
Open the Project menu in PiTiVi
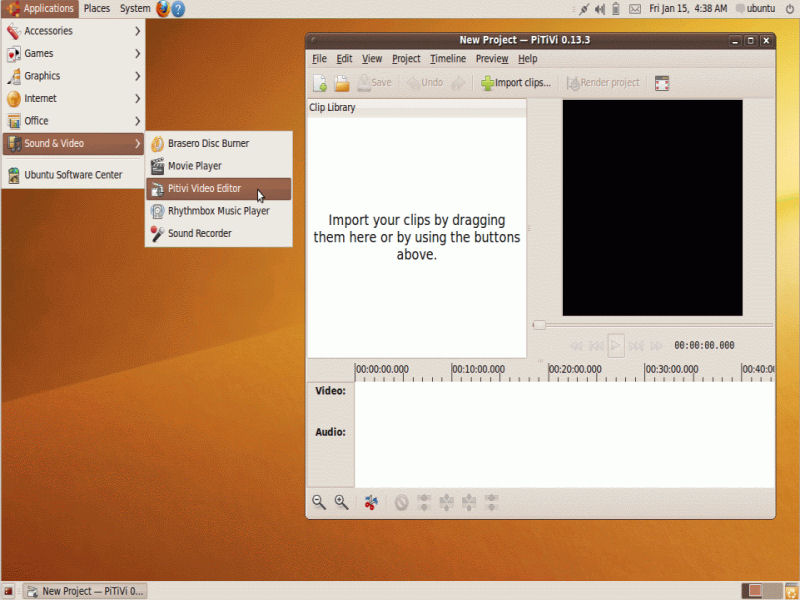click(x=406, y=59)
